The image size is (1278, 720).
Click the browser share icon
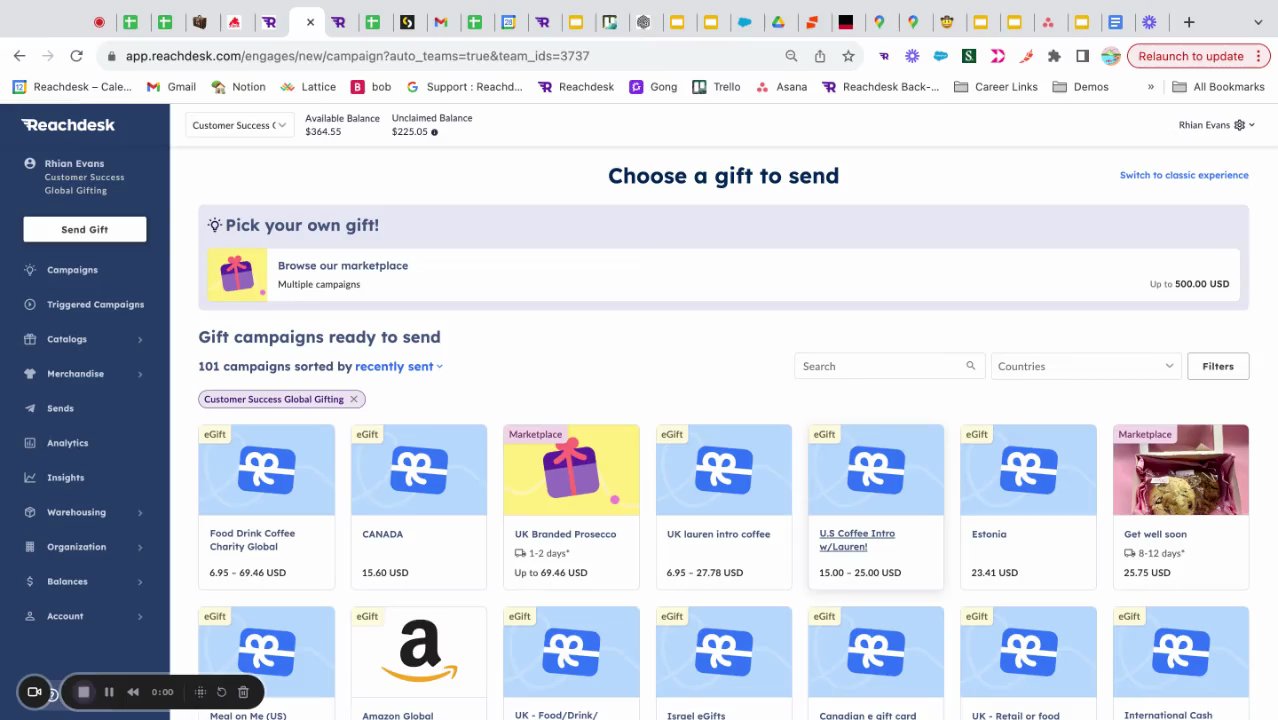tap(820, 56)
